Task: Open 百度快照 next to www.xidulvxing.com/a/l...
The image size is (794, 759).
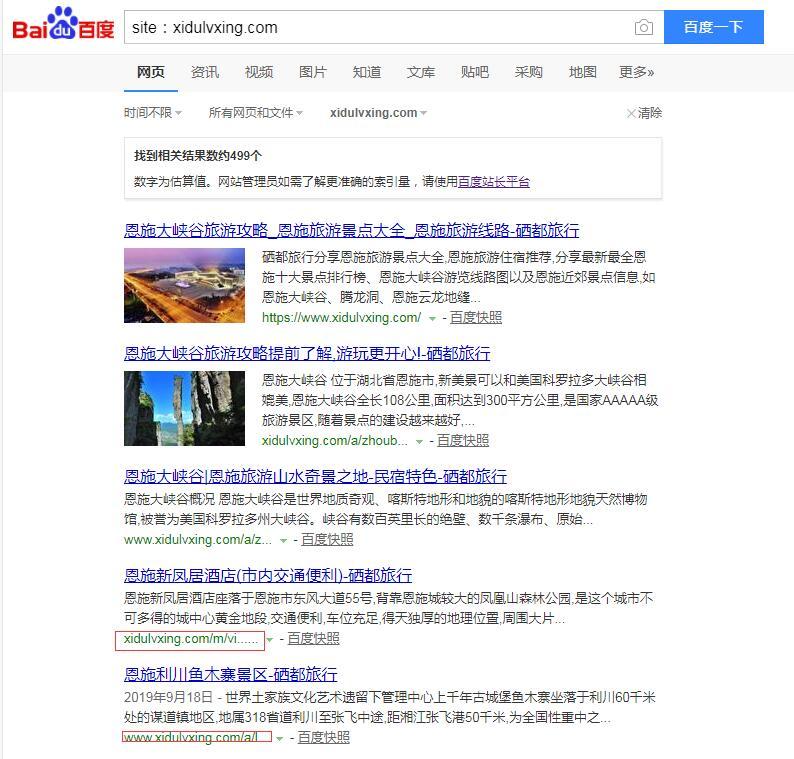Action: coord(324,738)
